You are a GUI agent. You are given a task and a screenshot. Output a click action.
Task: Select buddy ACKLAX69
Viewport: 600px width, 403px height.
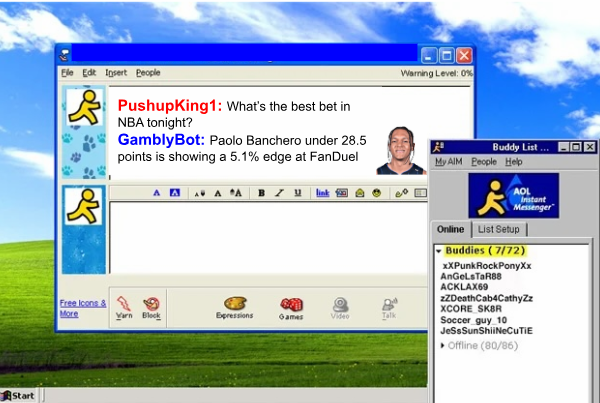(x=464, y=287)
